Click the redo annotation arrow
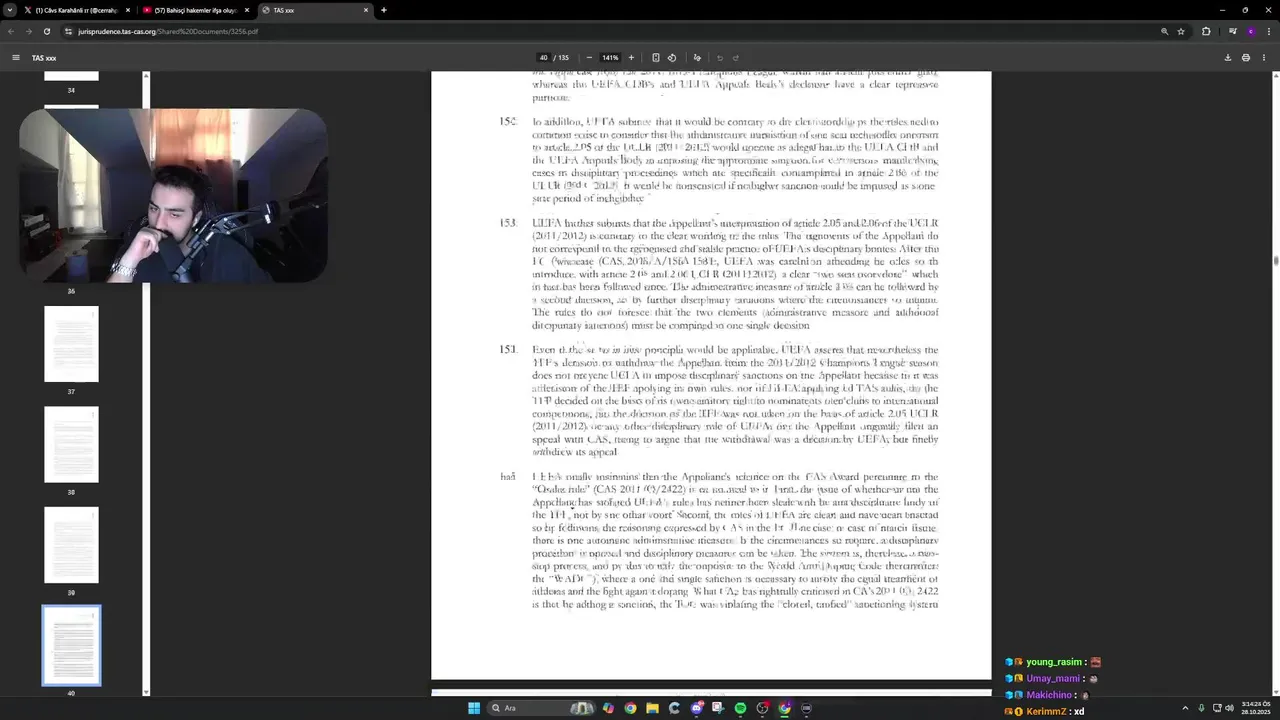This screenshot has height=720, width=1280. (736, 58)
